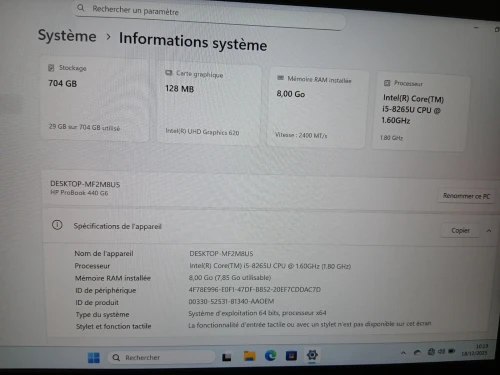
Task: Open the taskbar clock and date
Action: [x=474, y=350]
